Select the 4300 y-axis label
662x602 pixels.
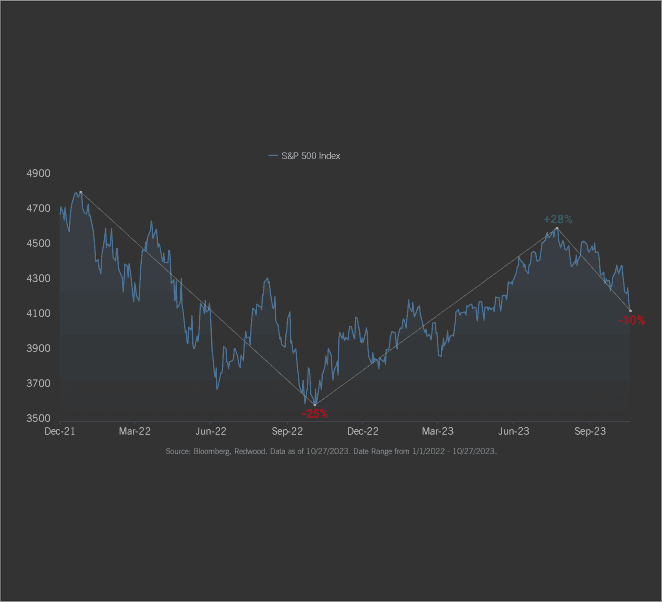click(38, 278)
